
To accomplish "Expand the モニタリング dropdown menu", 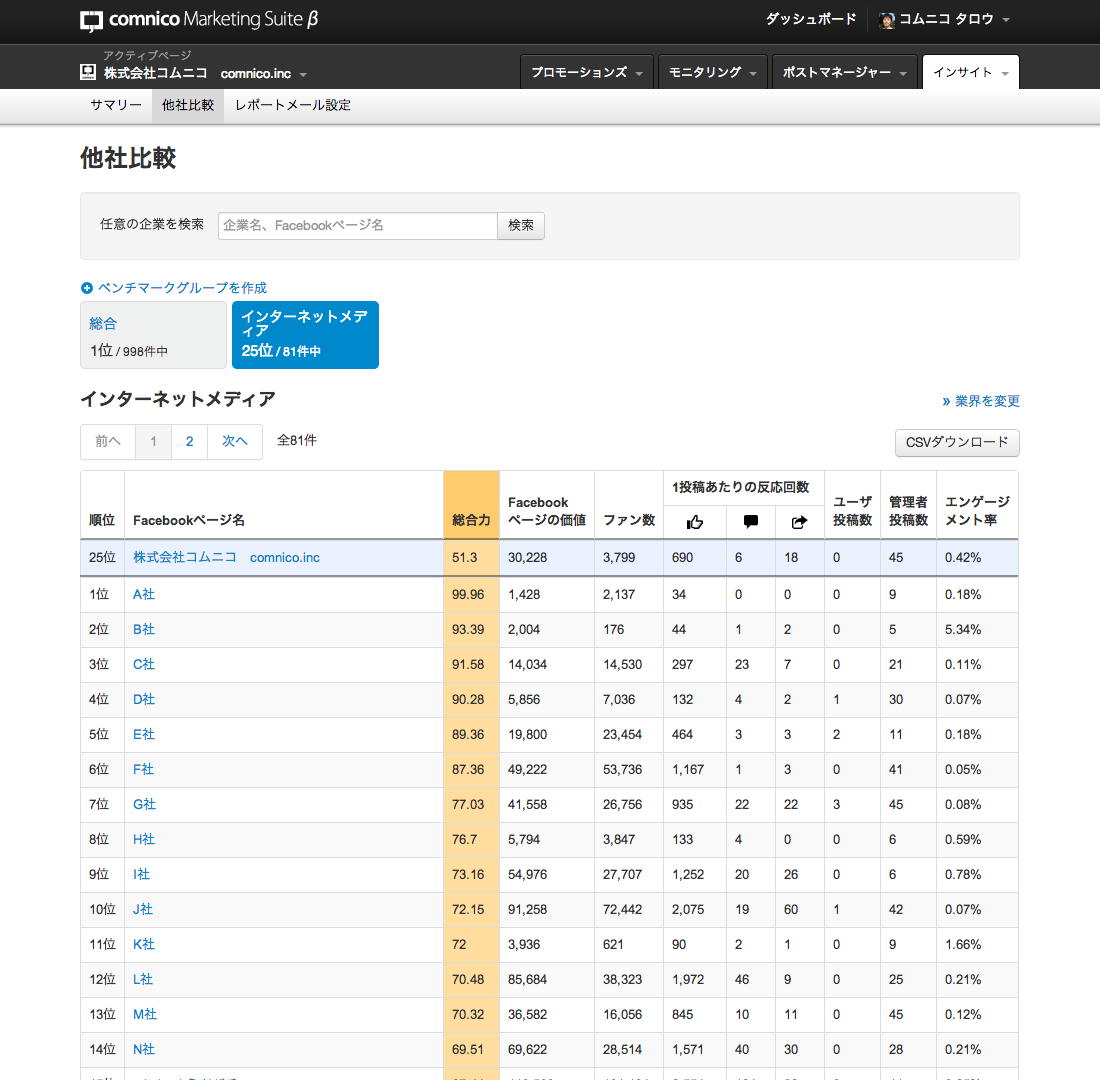I will [x=712, y=72].
